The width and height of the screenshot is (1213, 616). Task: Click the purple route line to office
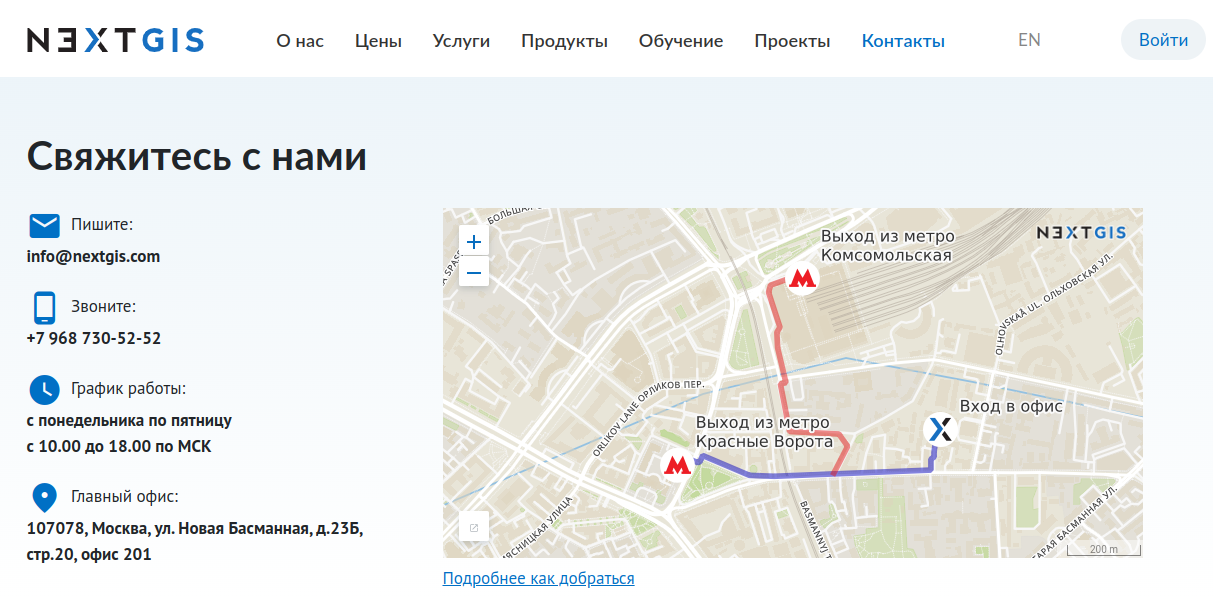(x=840, y=474)
